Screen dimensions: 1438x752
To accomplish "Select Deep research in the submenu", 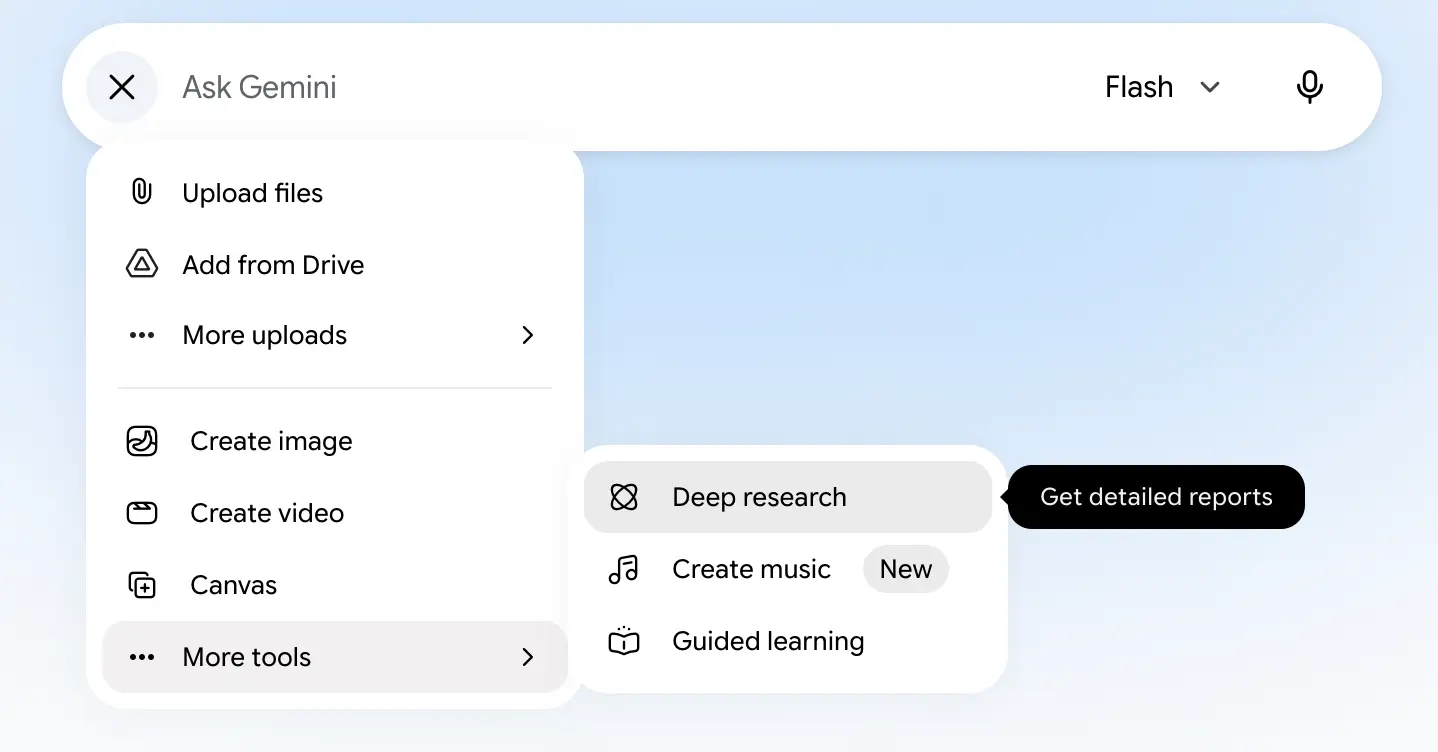I will click(x=788, y=497).
